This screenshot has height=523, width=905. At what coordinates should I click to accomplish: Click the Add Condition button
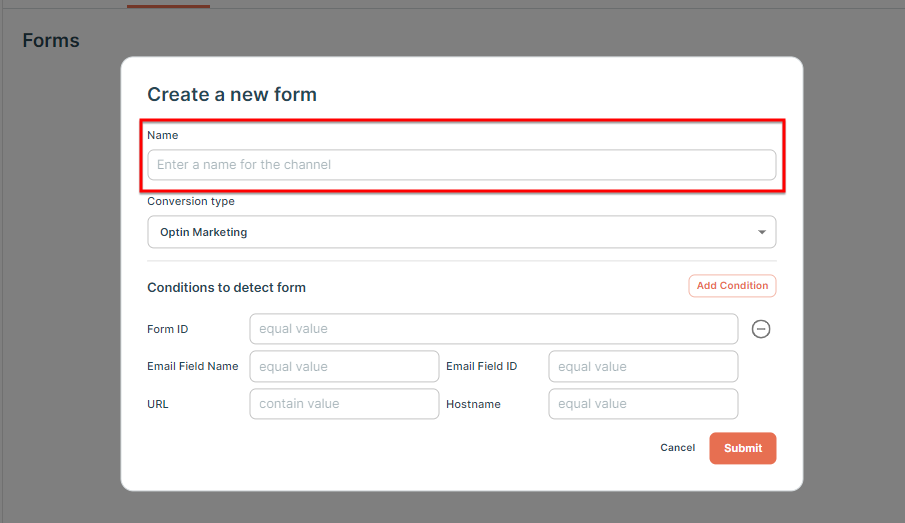coord(732,286)
